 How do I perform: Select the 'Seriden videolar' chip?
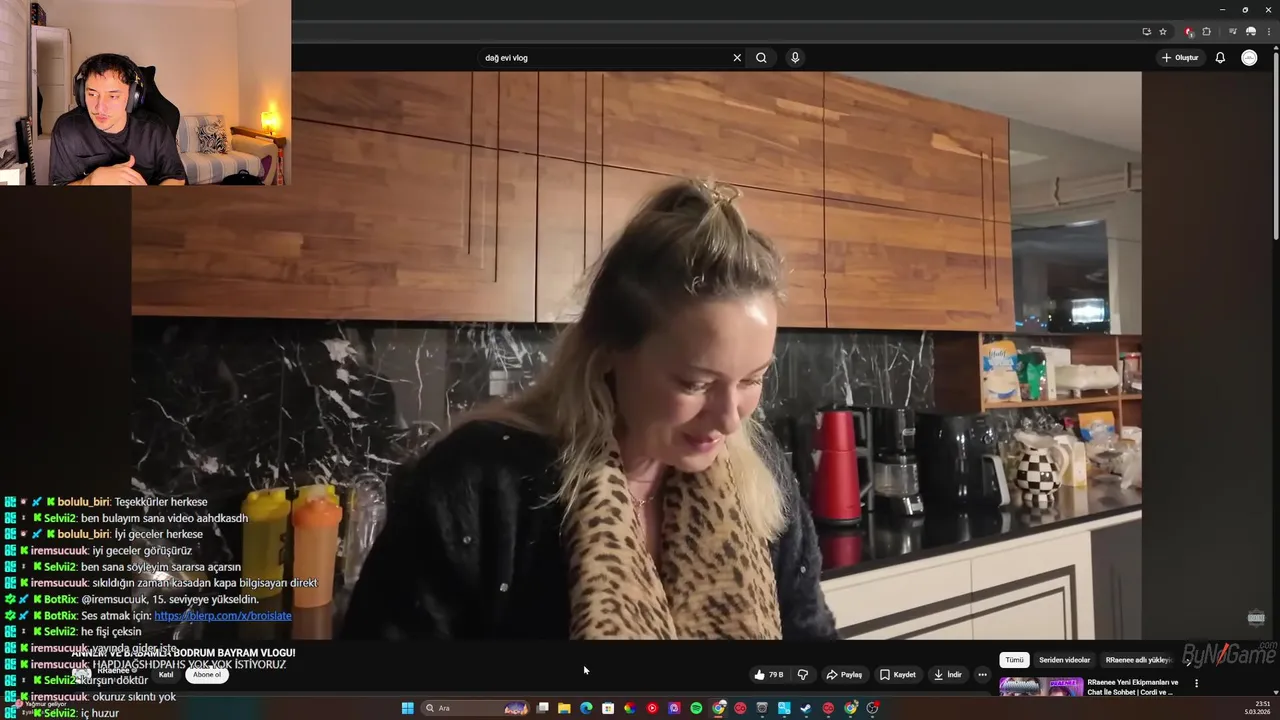1064,660
